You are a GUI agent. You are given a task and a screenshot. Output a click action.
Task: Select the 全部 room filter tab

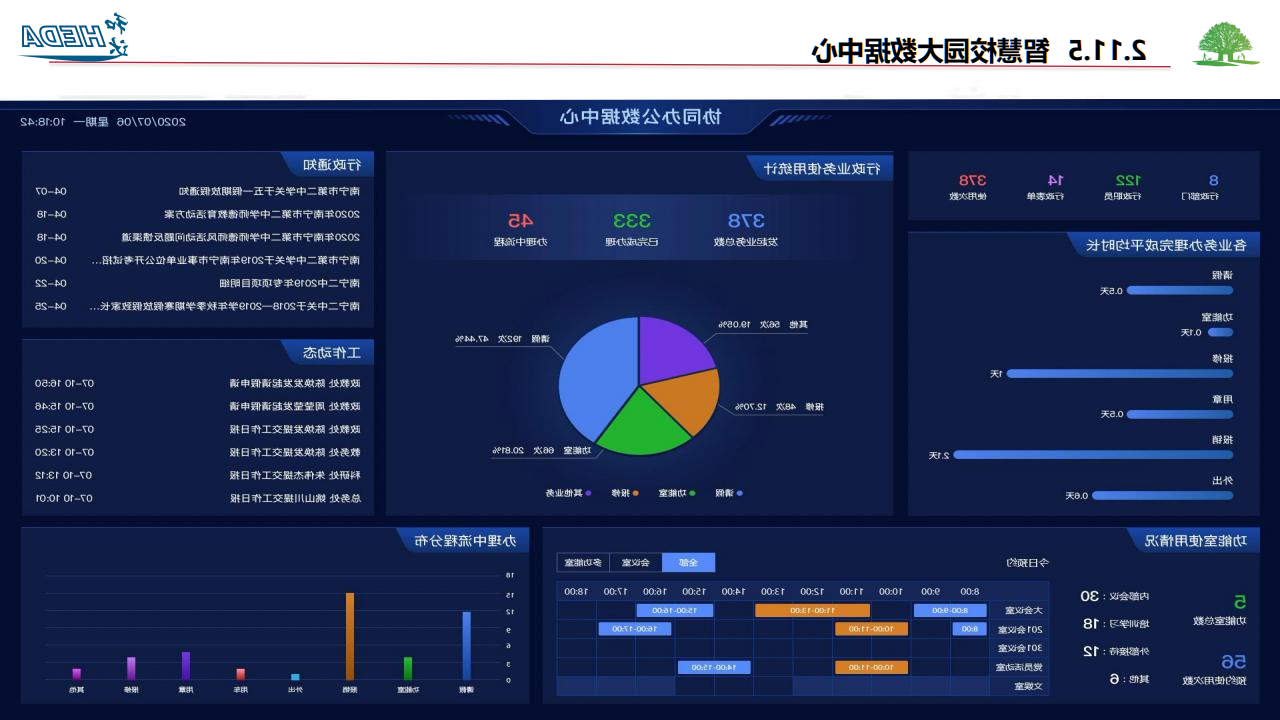click(689, 562)
